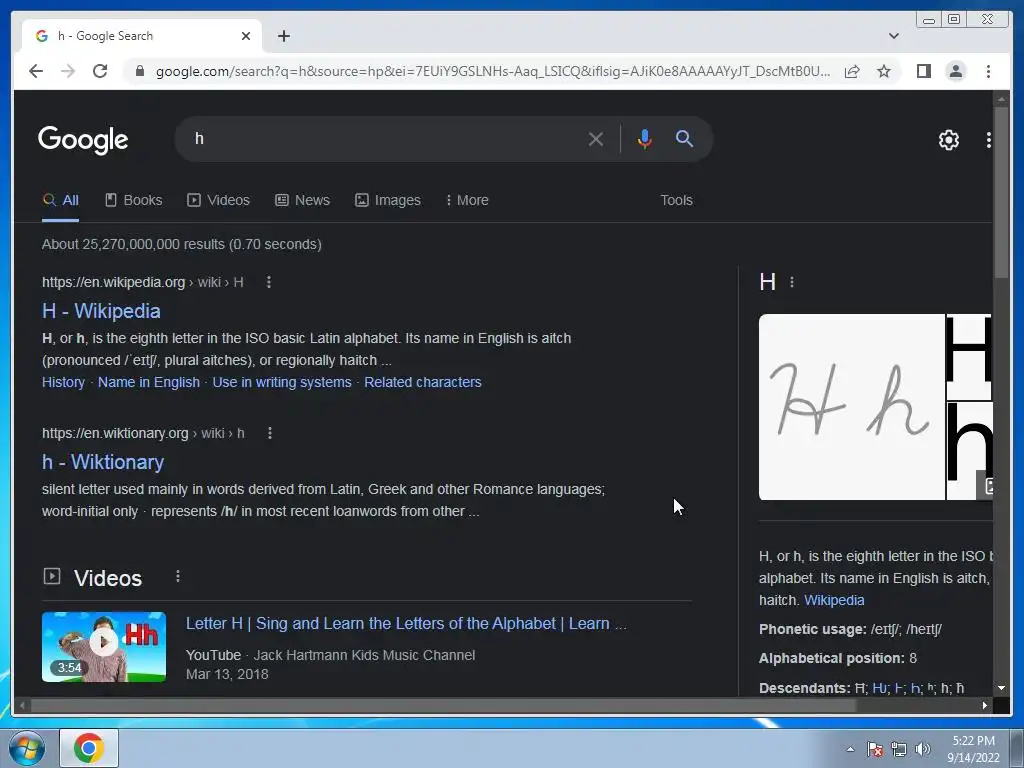
Task: Click the Videos section heading
Action: [x=107, y=578]
